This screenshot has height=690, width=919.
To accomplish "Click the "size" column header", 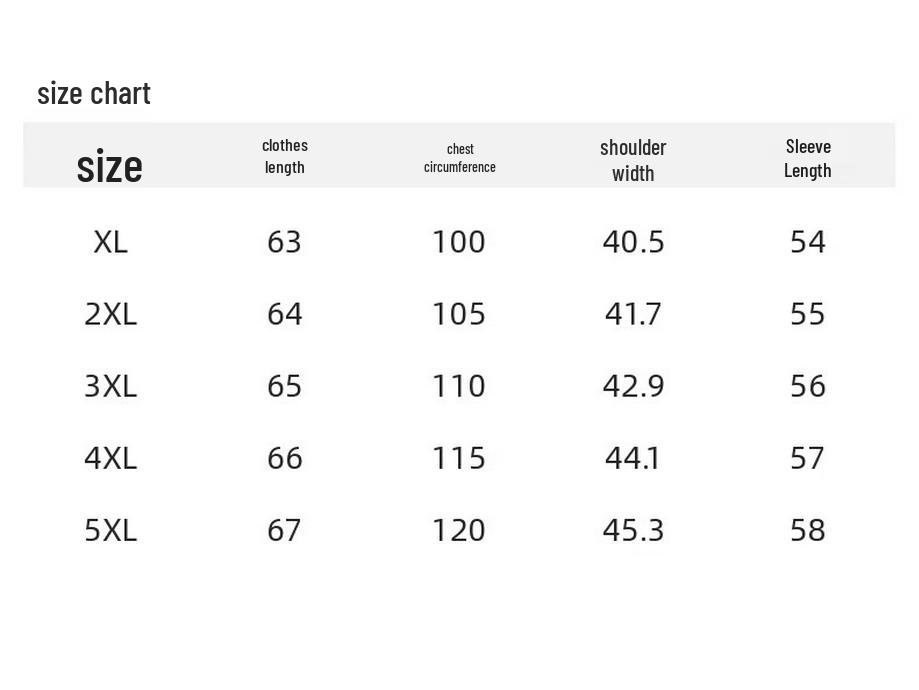I will (110, 166).
